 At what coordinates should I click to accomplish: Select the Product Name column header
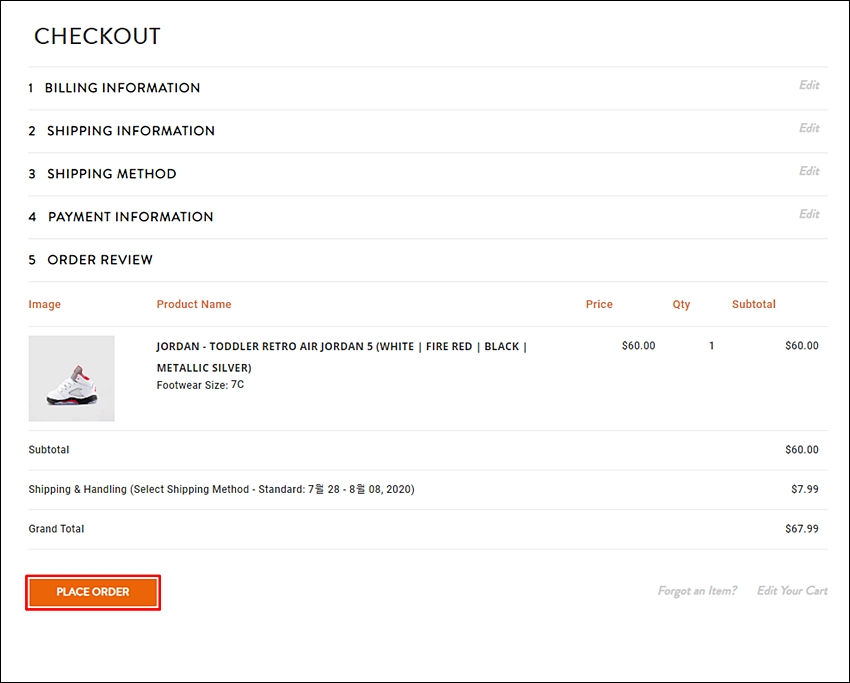[x=194, y=304]
